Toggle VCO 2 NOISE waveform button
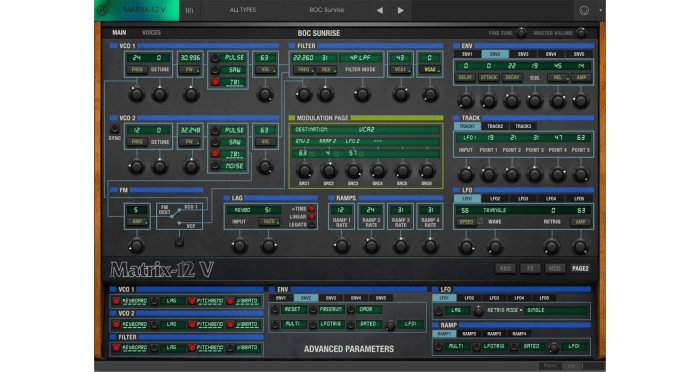700x372 pixels. (215, 166)
